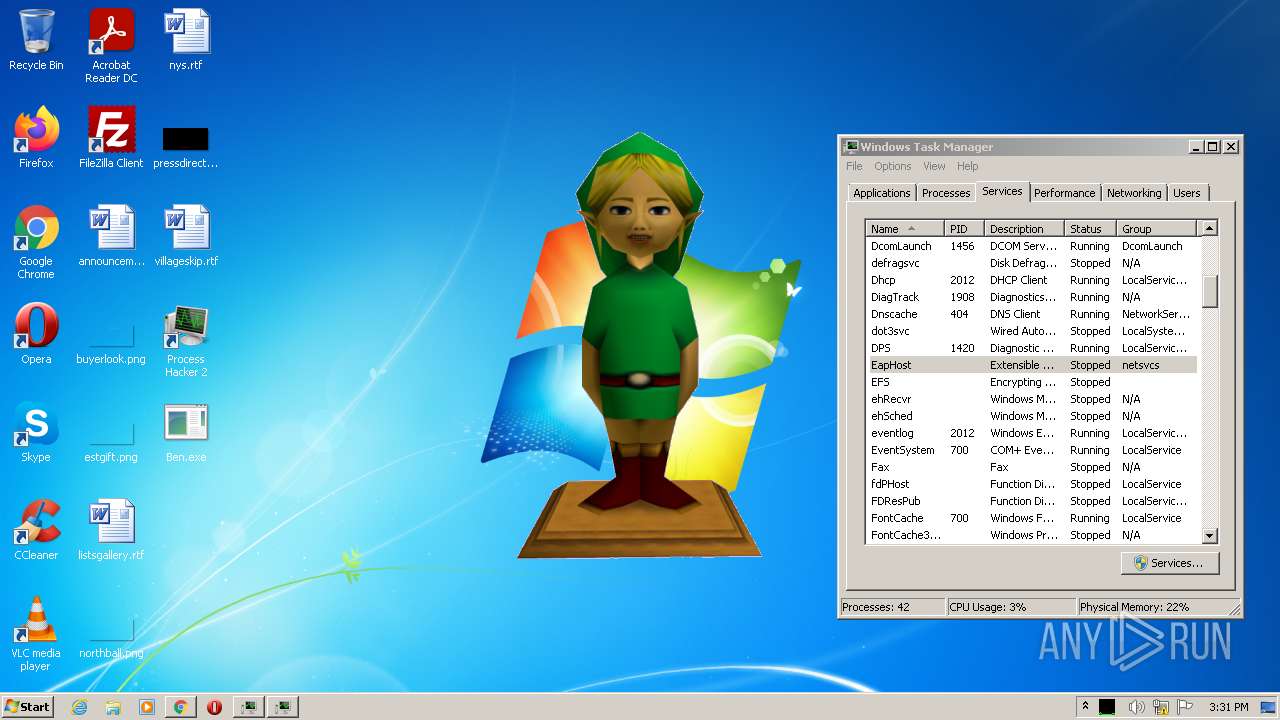Screen dimensions: 1280x720
Task: Select villageskip.rtf document
Action: pos(186,237)
